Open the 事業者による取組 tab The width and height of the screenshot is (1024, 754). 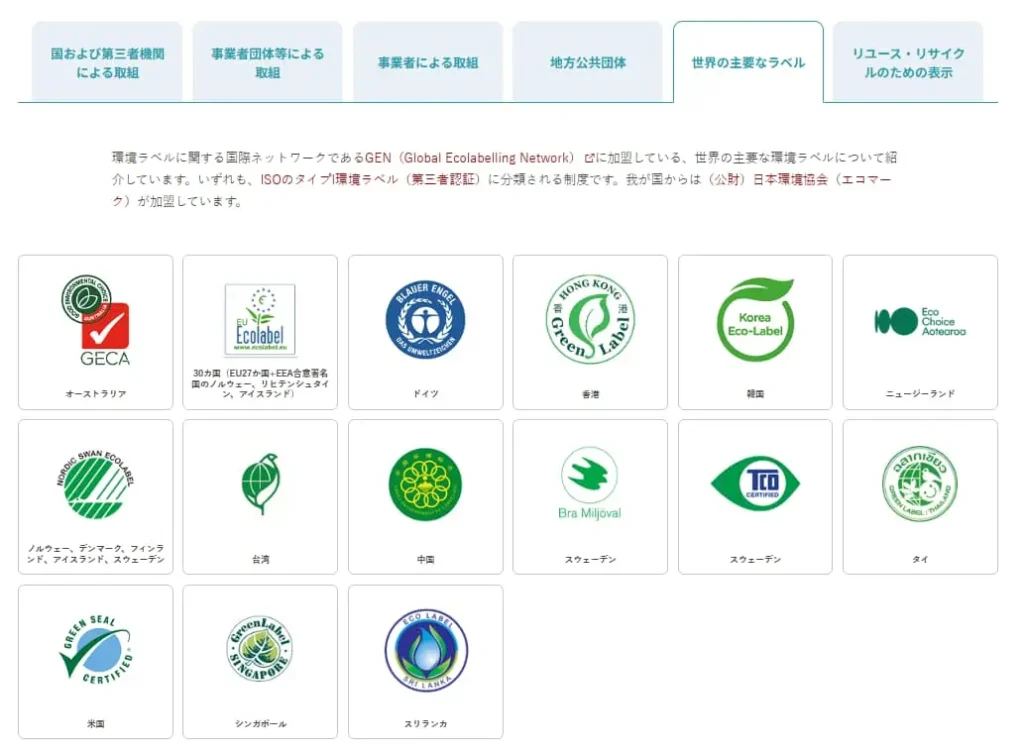427,62
